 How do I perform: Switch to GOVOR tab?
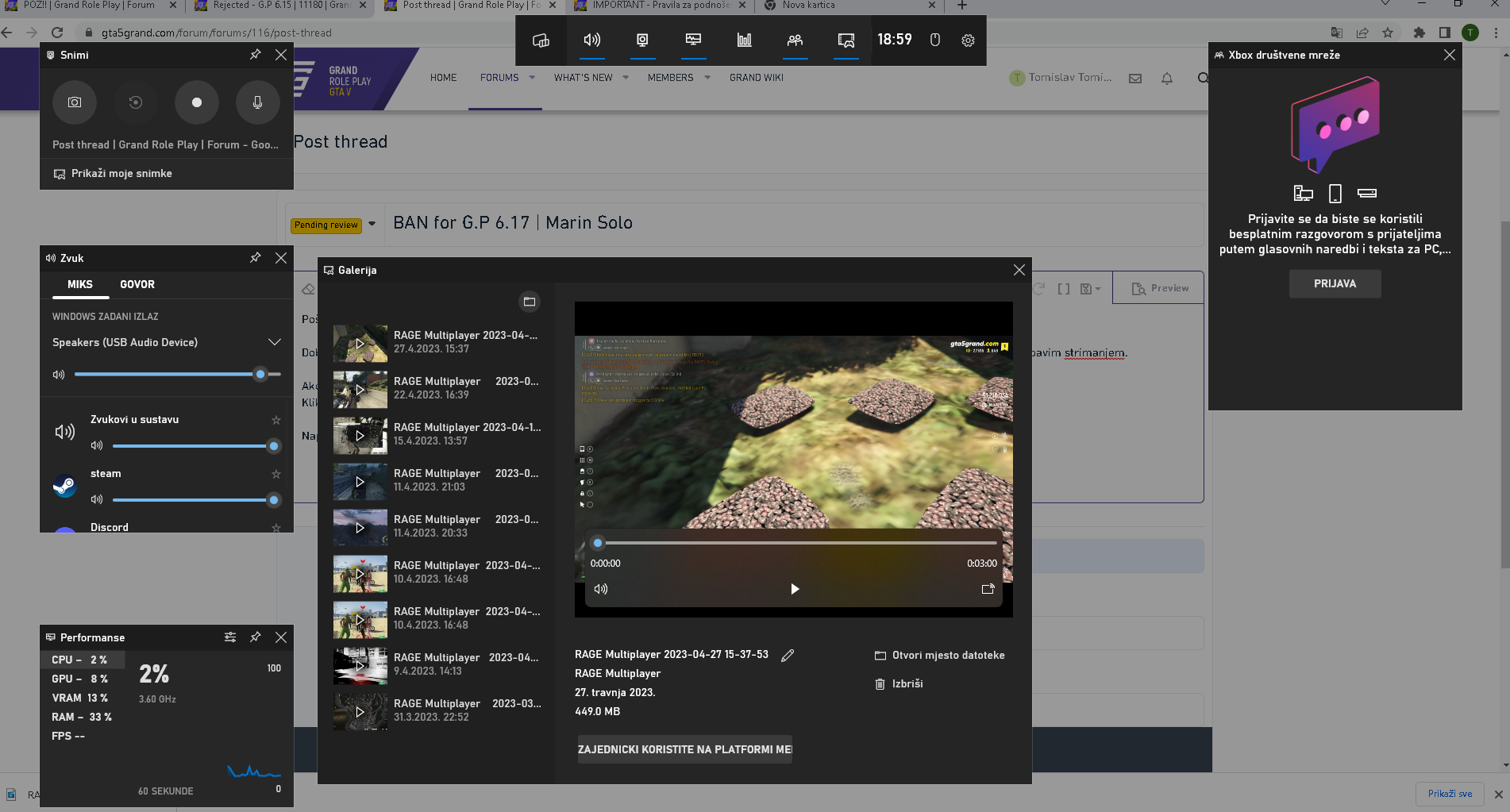point(137,284)
